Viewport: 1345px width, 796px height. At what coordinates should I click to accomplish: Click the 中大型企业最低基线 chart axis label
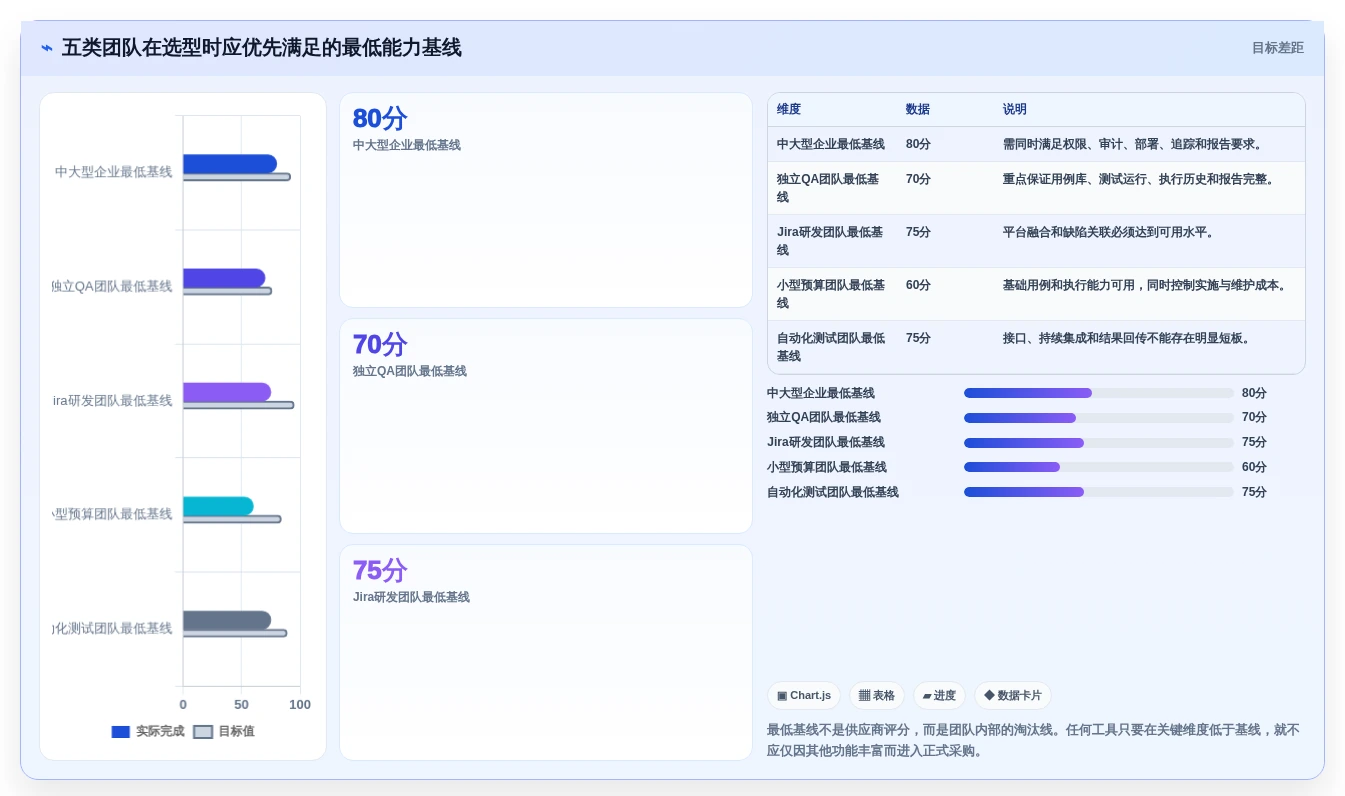coord(114,172)
